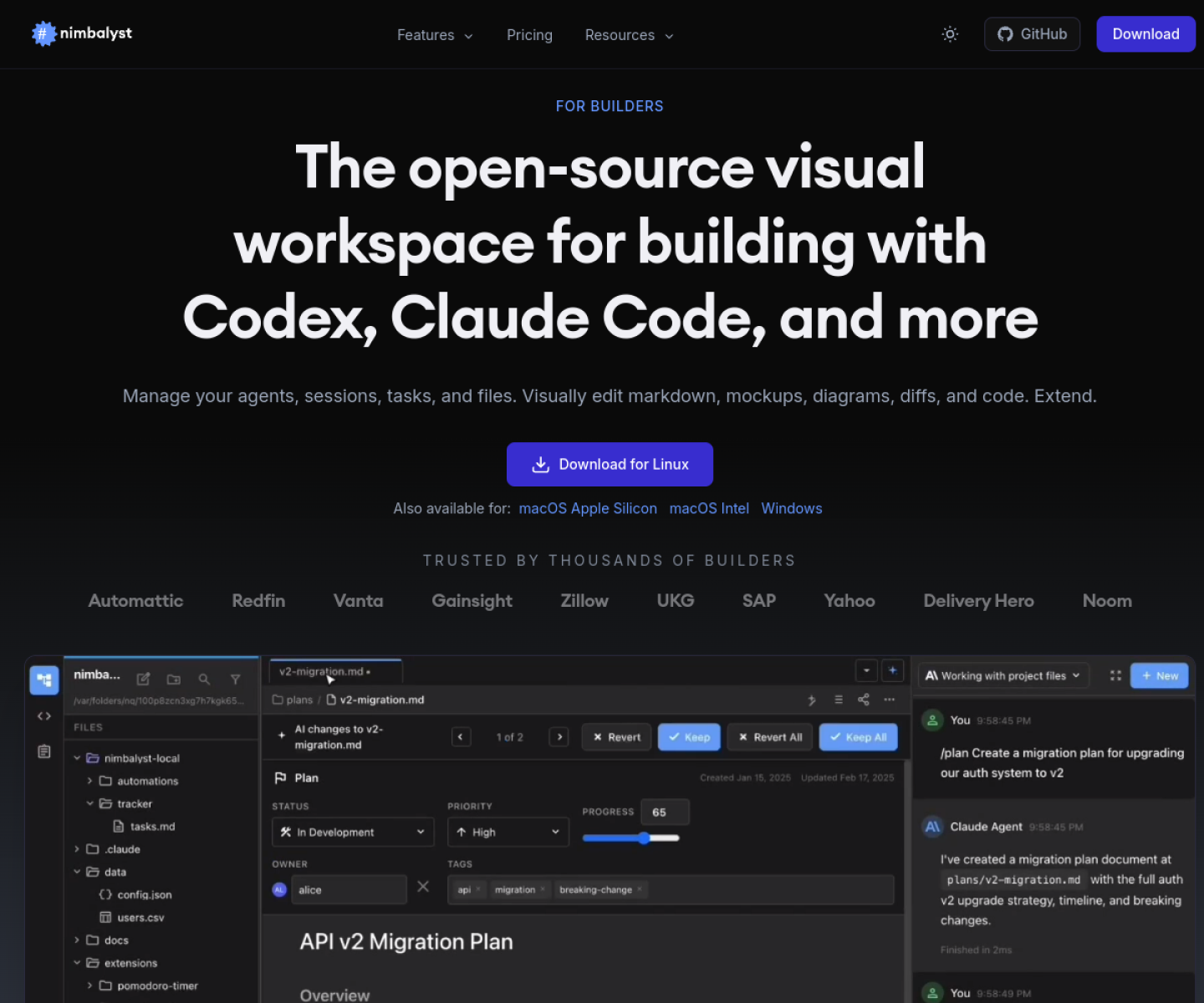Image resolution: width=1204 pixels, height=1003 pixels.
Task: Adjust the Progress slider handle
Action: click(644, 838)
